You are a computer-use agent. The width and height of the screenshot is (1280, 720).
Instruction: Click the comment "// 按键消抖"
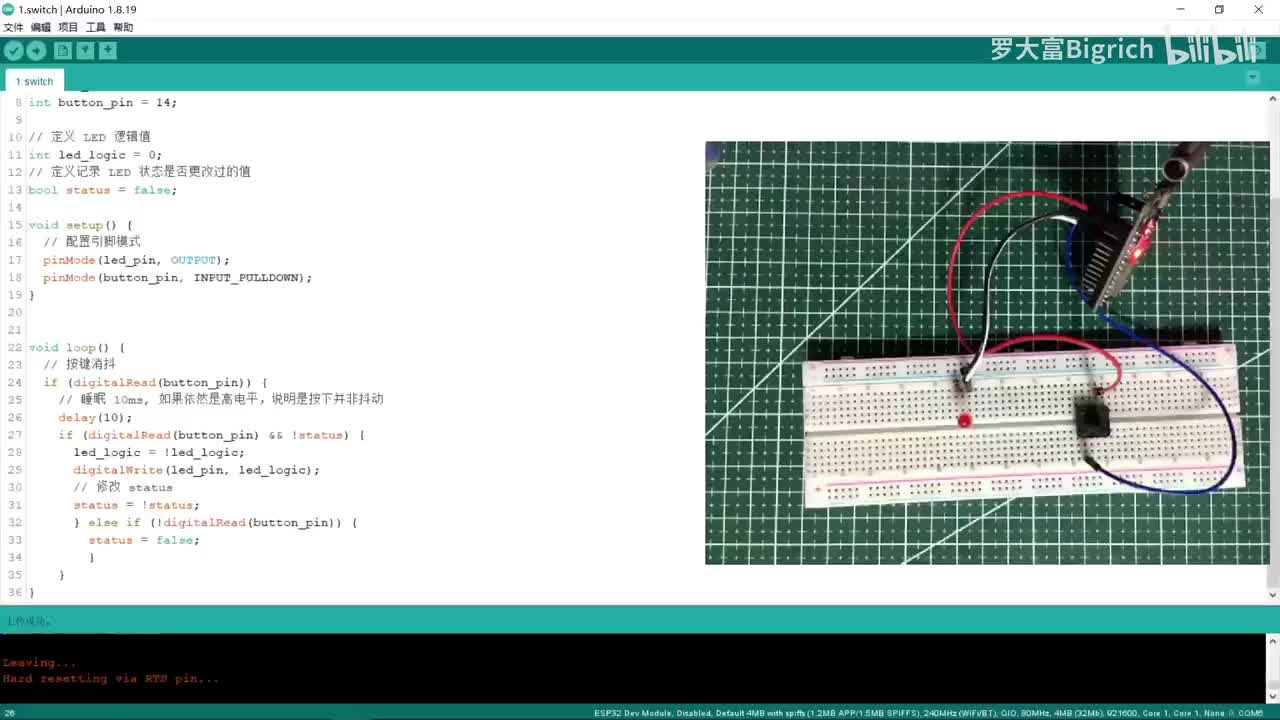79,365
